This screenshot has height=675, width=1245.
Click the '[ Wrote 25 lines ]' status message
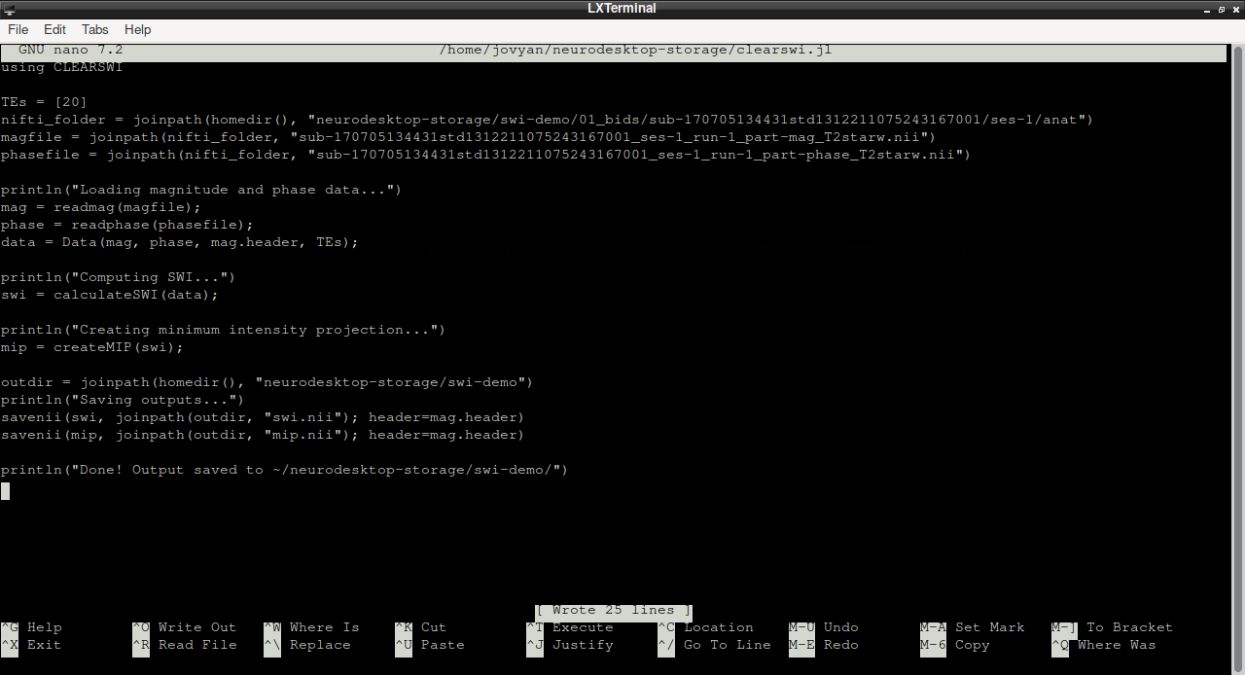(613, 610)
